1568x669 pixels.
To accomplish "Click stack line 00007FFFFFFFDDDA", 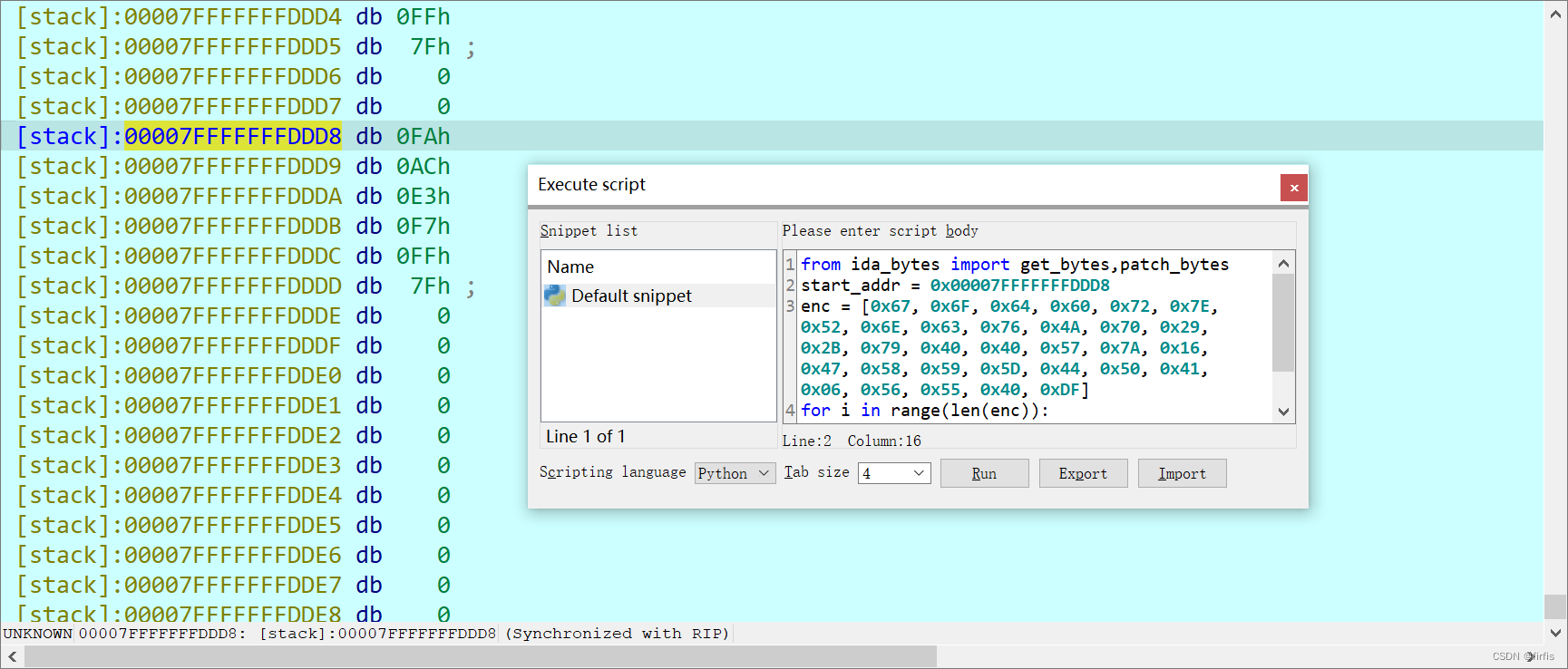I will [x=233, y=196].
